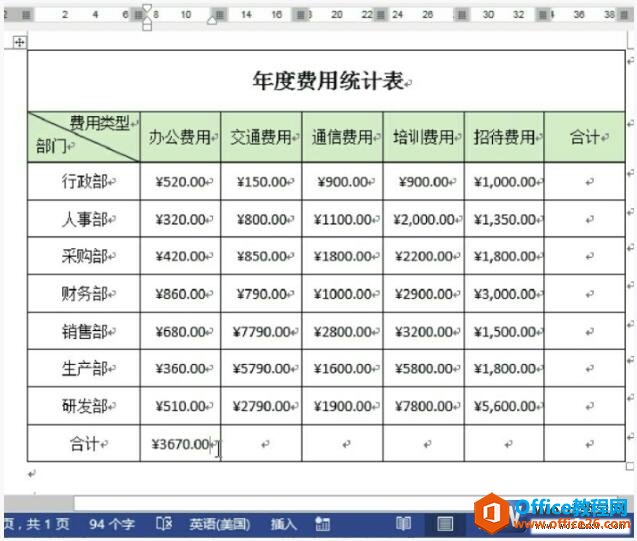Click the 财务部 row label
637x541 pixels.
[84, 294]
